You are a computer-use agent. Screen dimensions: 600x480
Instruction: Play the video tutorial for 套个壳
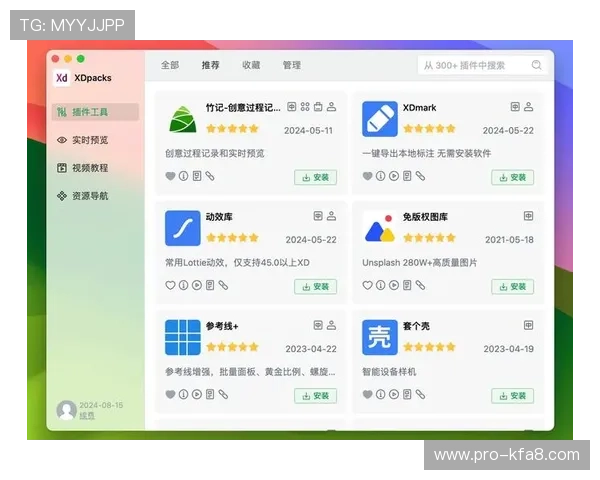point(394,394)
